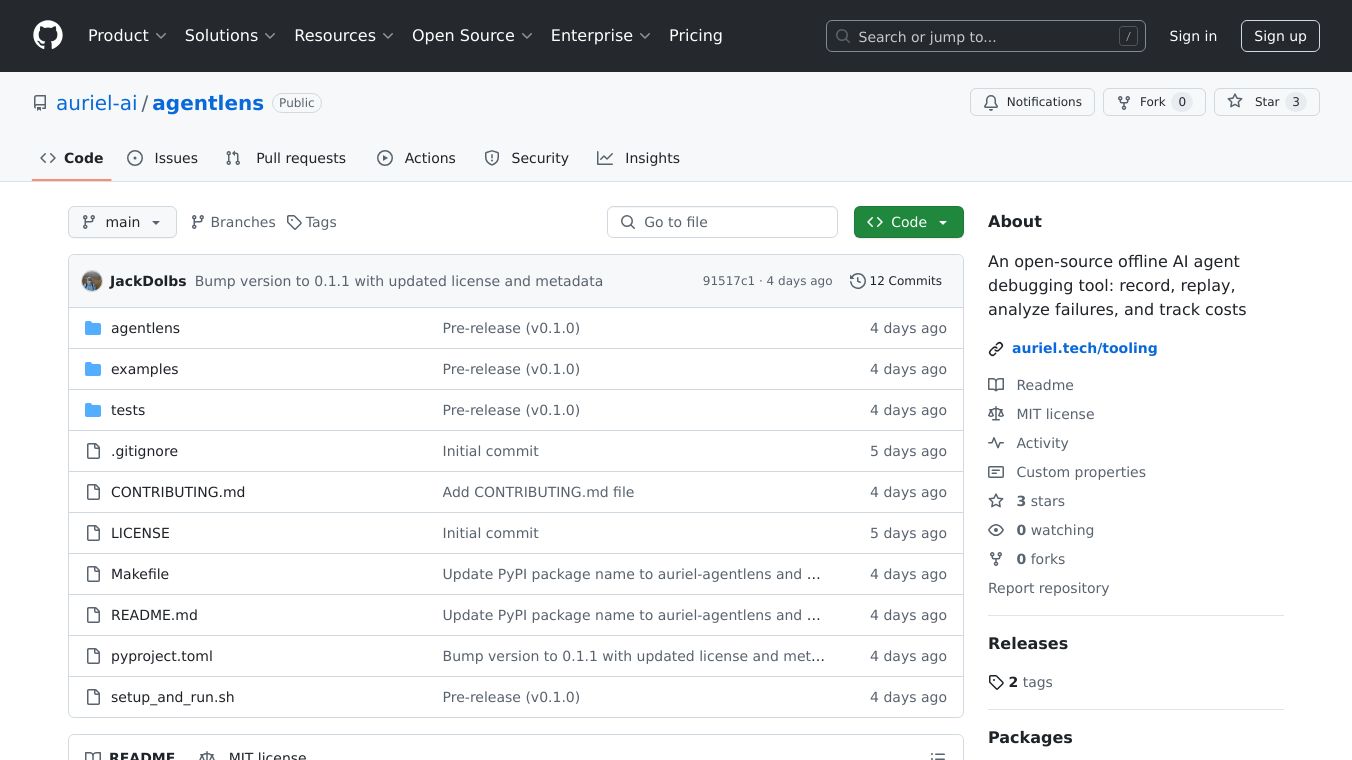Screen dimensions: 1352x760
Task: Open the README outline icon
Action: click(x=937, y=756)
